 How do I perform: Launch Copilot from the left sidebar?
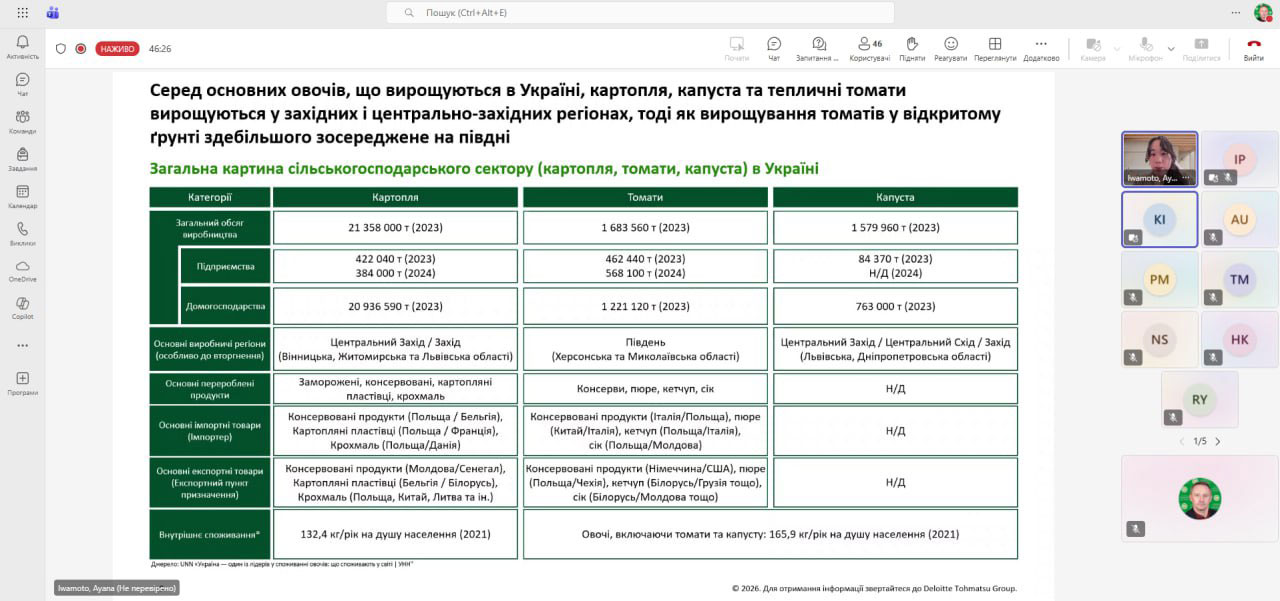(22, 307)
